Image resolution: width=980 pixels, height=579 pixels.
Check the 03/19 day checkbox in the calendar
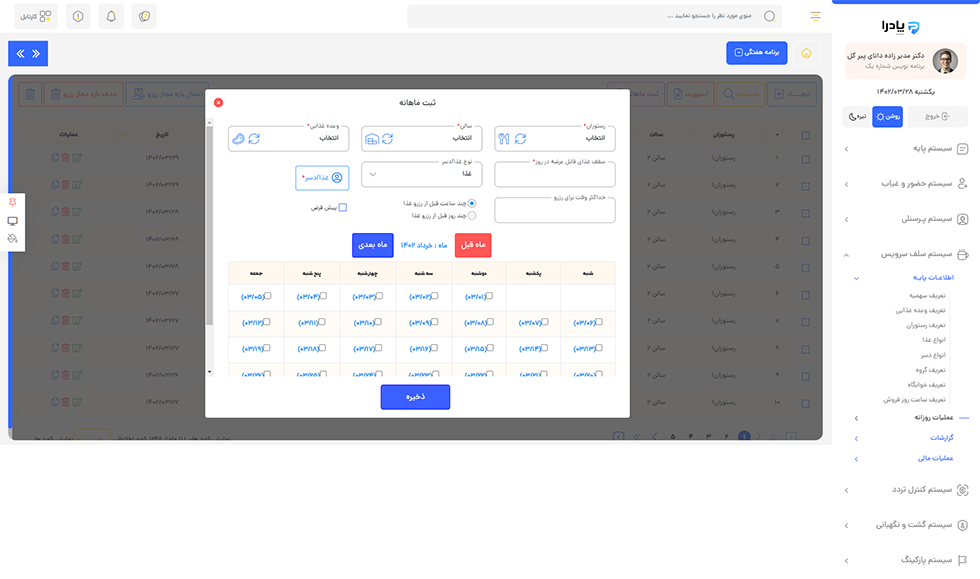[267, 348]
